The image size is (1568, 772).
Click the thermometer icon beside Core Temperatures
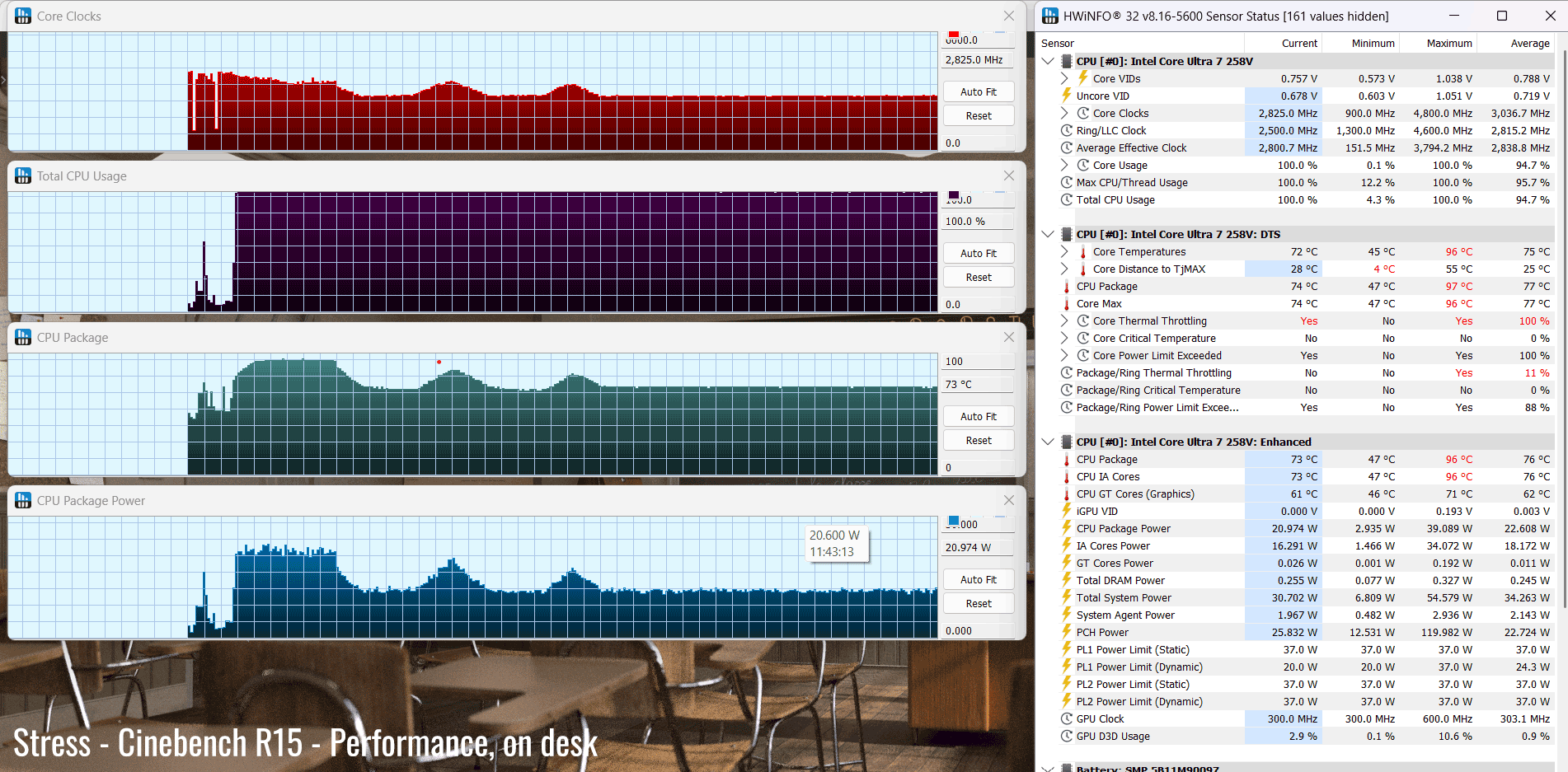click(x=1083, y=251)
